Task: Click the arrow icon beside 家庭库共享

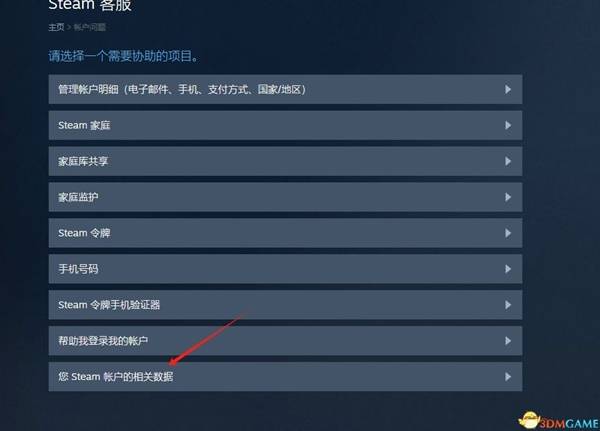Action: click(x=508, y=161)
